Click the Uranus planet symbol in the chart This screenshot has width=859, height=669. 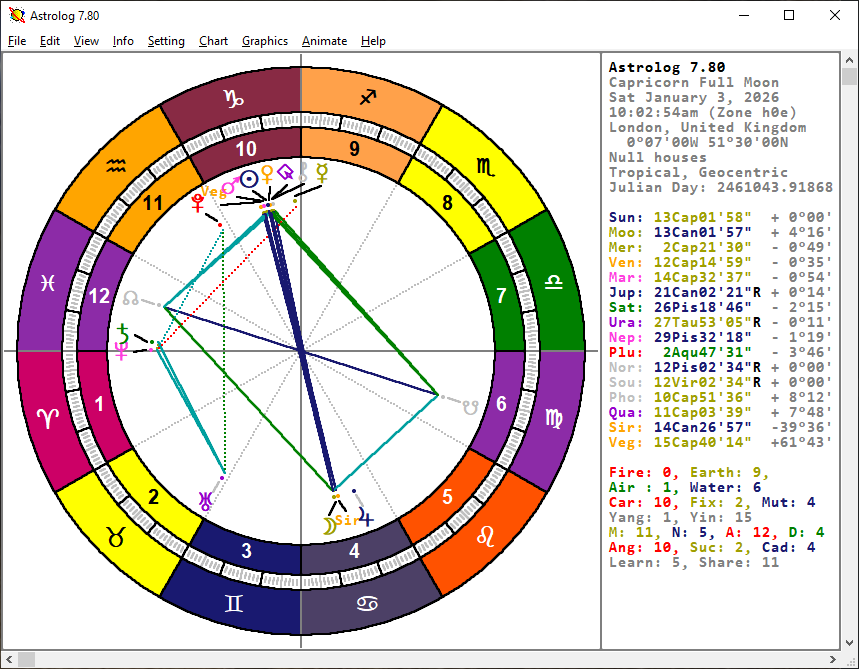(x=205, y=502)
